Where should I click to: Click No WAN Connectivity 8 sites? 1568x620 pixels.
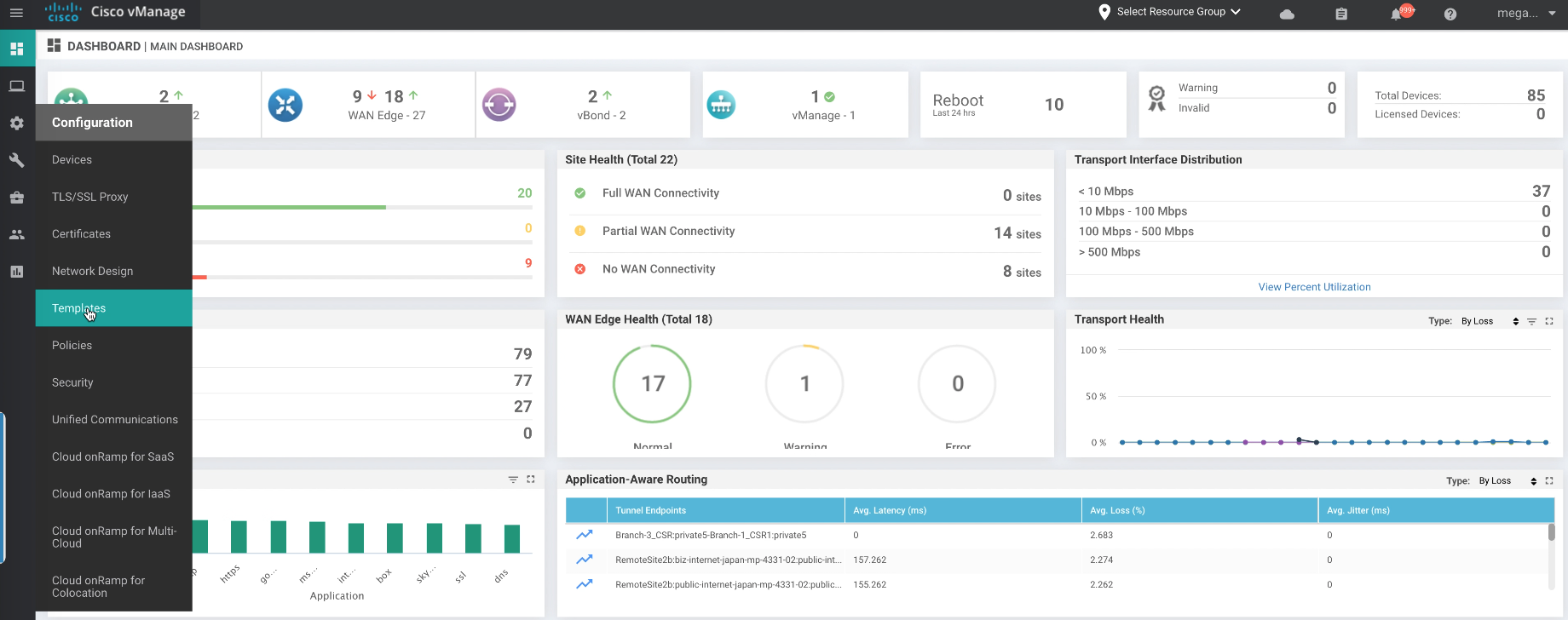(806, 270)
